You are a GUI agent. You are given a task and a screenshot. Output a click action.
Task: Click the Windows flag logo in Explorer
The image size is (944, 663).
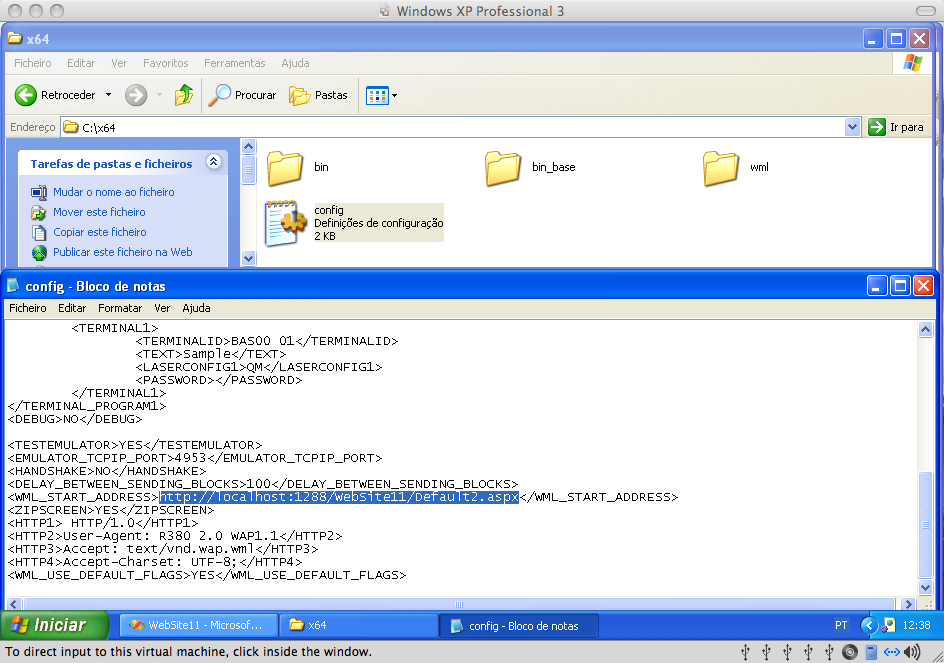click(x=913, y=63)
